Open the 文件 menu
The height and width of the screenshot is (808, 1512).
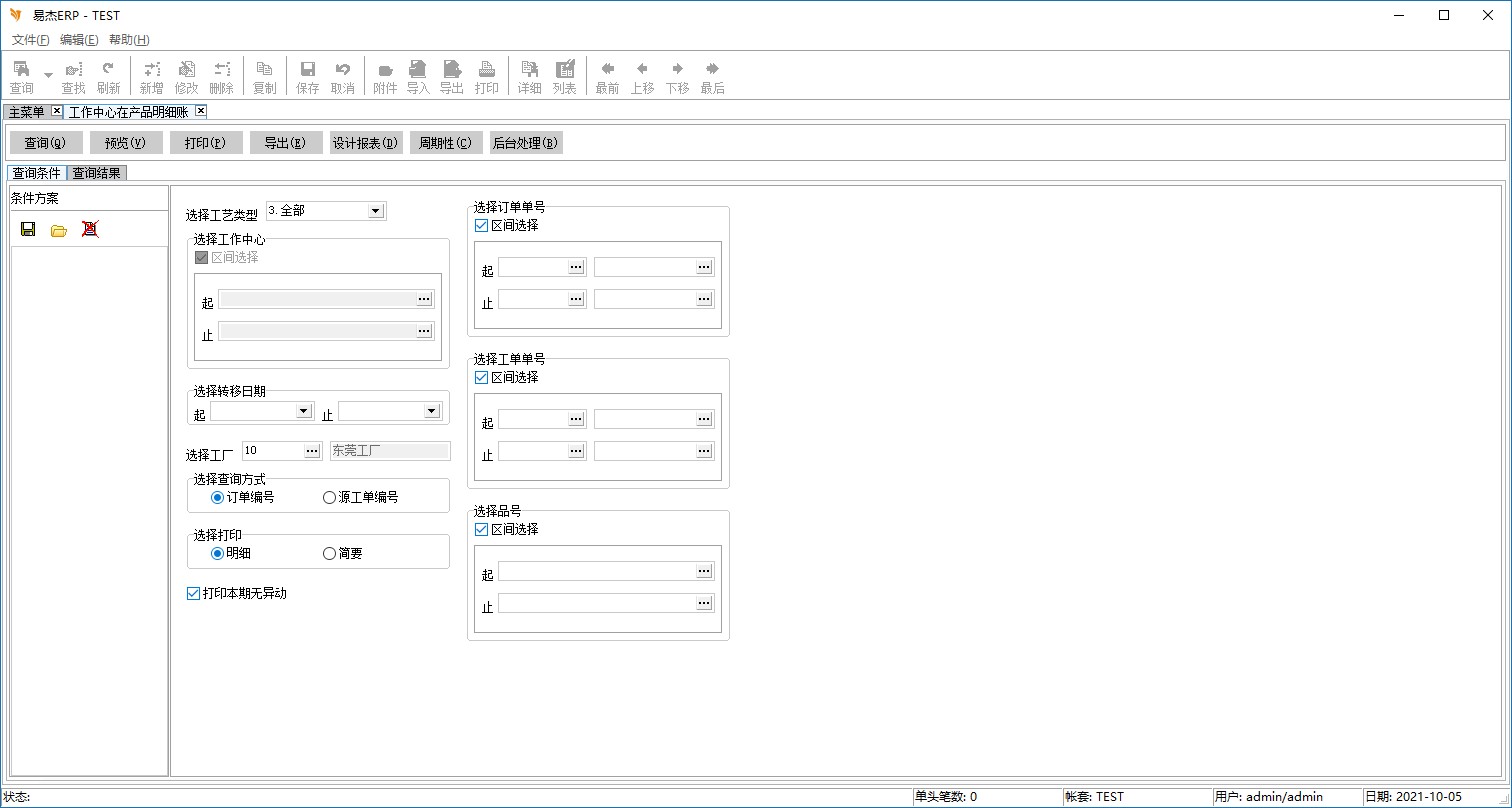coord(30,40)
